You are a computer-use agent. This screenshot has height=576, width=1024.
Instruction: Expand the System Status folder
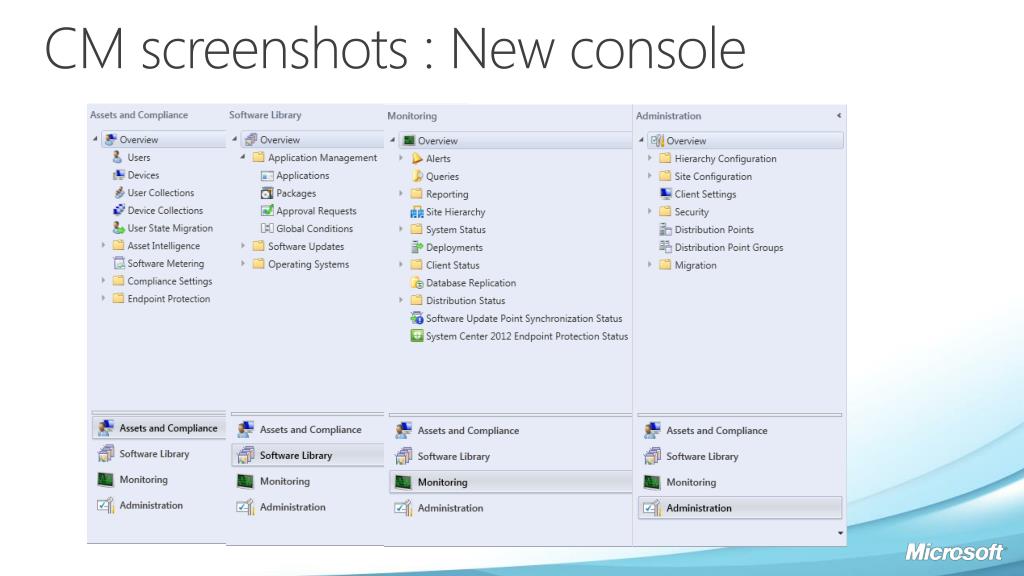tap(401, 229)
